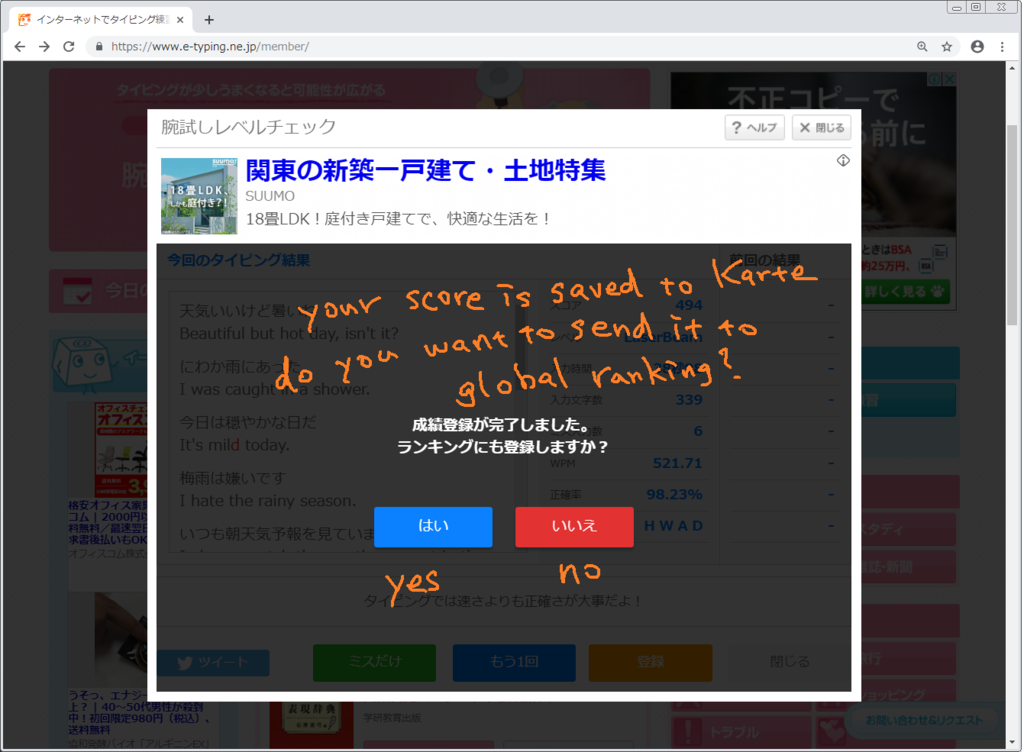Click the dimmed もう1回 retry button
This screenshot has height=752, width=1024.
[514, 663]
